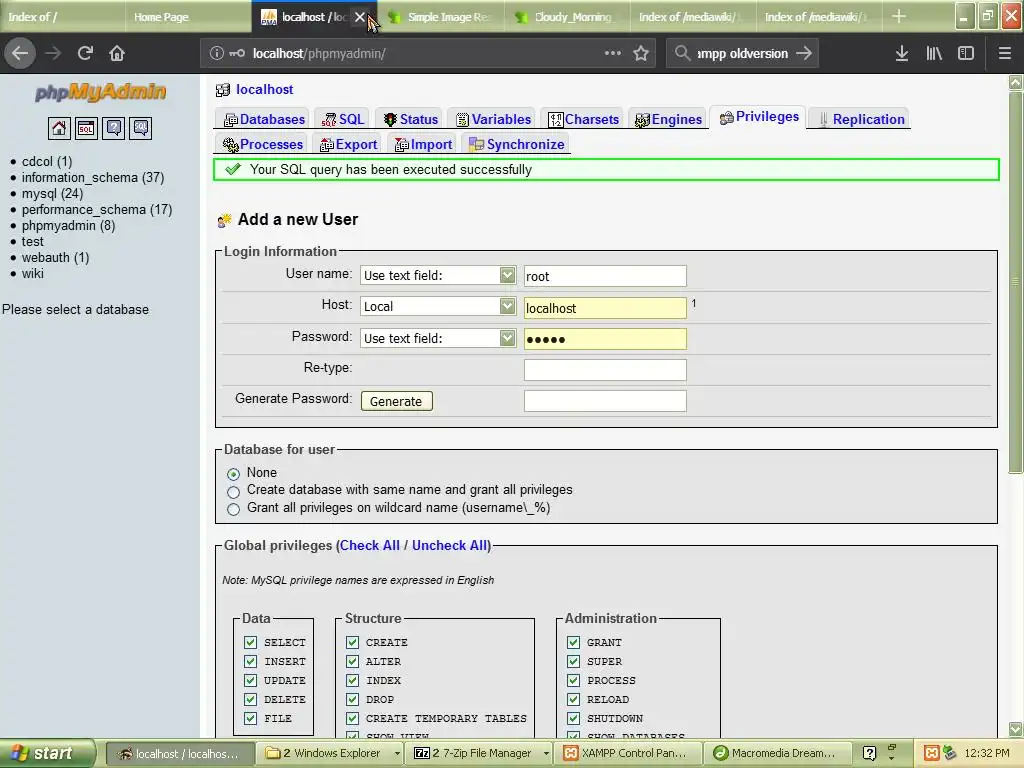Click the Check All privileges link
The height and width of the screenshot is (768, 1024).
coord(370,545)
